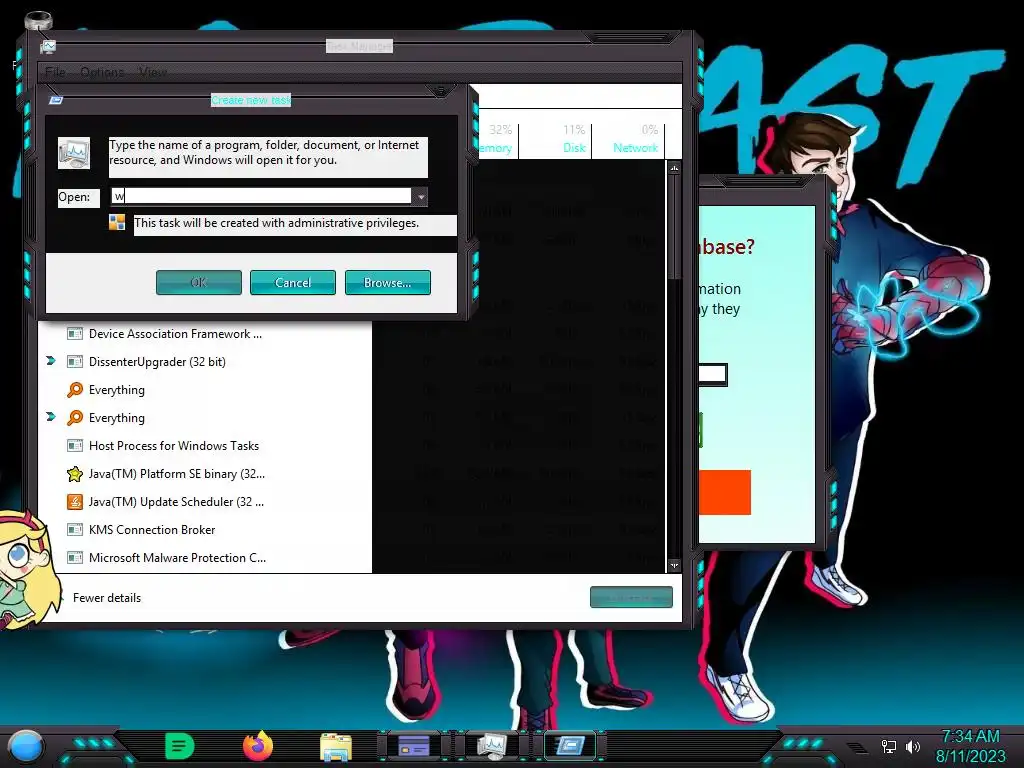Select Host Process for Windows Tasks
1024x768 pixels.
tap(206, 446)
